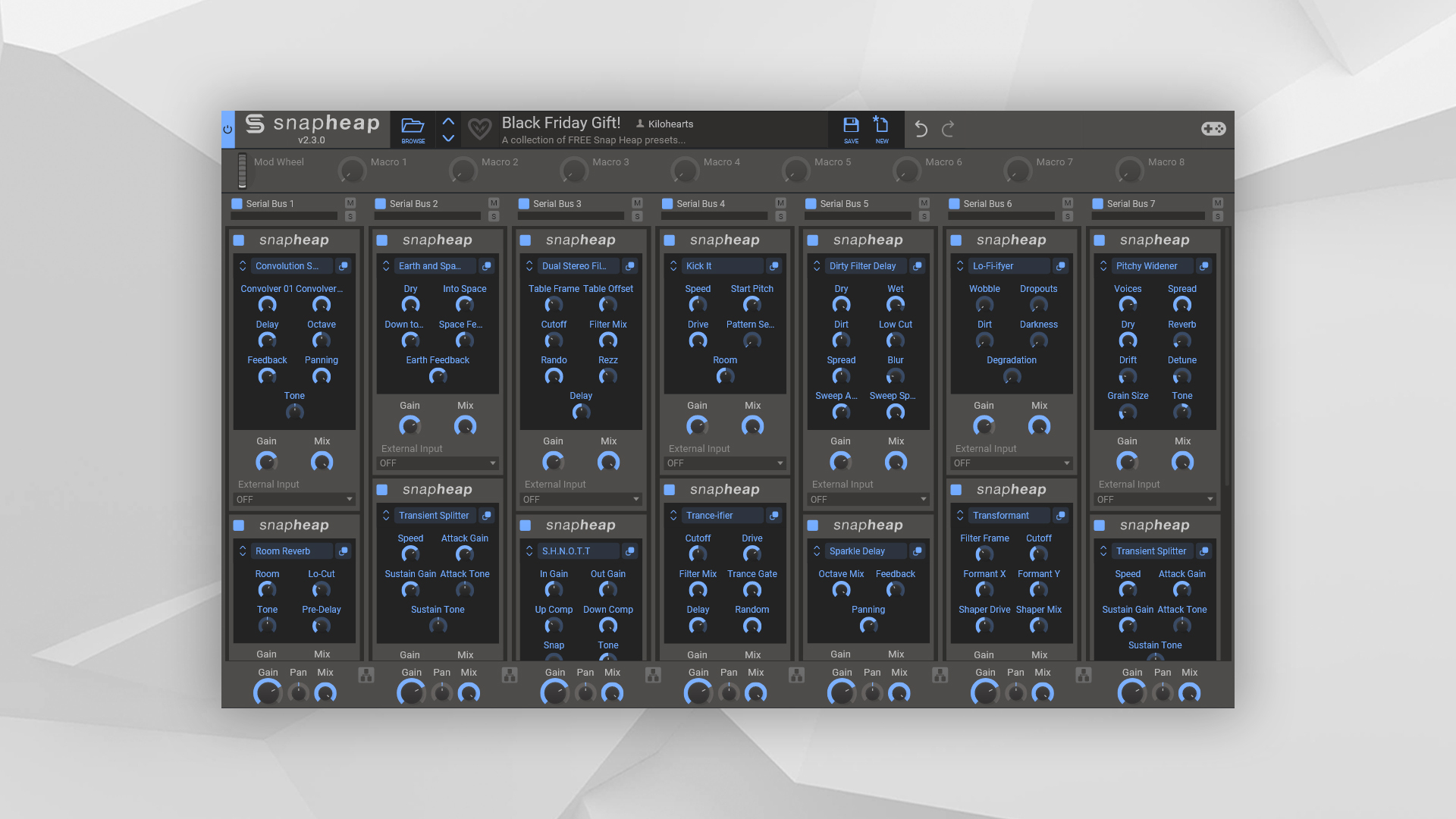Disable Serial Bus 1 lane
Image resolution: width=1456 pixels, height=819 pixels.
(237, 204)
